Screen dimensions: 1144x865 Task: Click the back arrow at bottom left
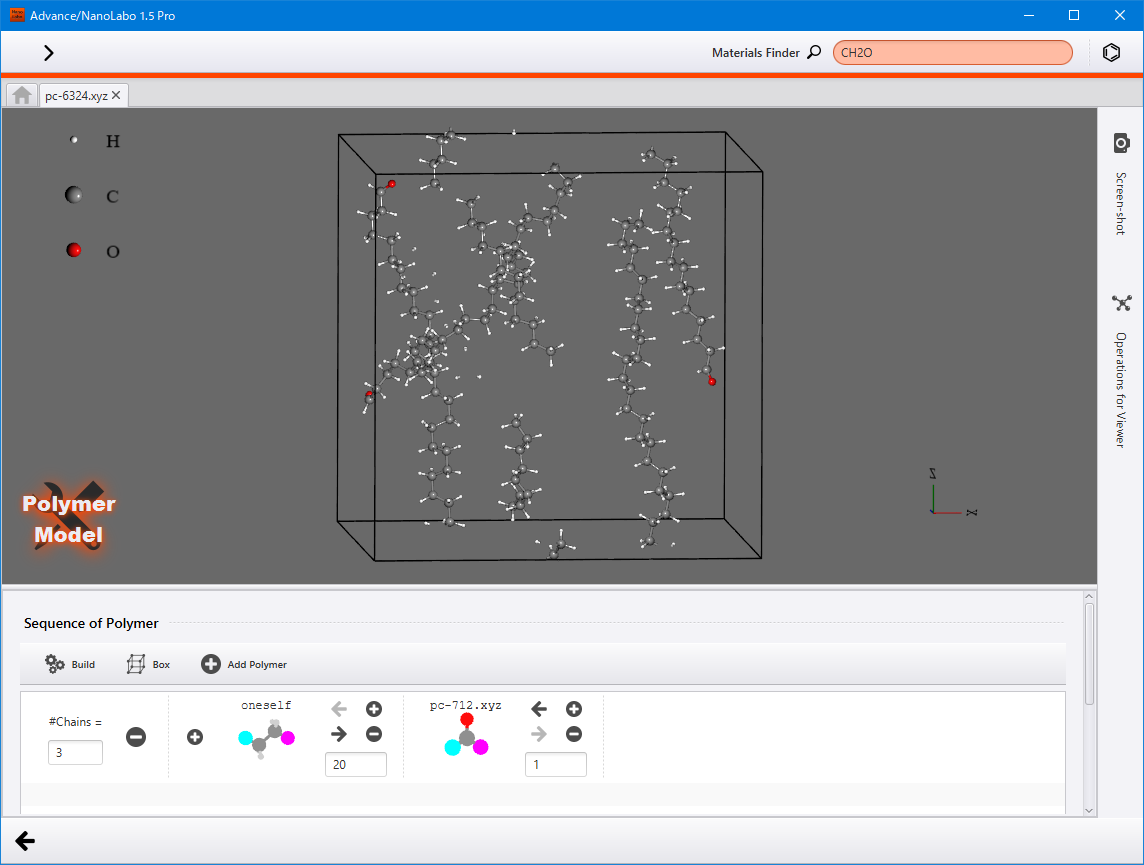coord(26,841)
